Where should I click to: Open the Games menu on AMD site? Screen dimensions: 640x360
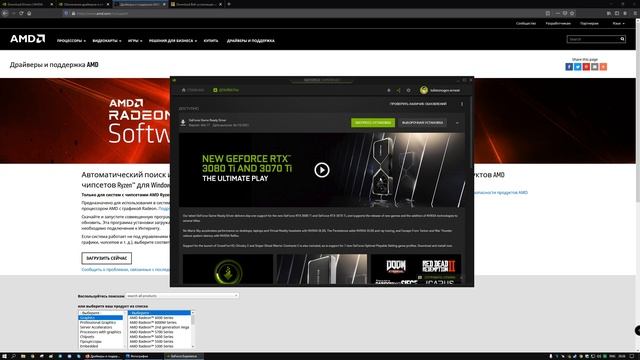coord(135,41)
